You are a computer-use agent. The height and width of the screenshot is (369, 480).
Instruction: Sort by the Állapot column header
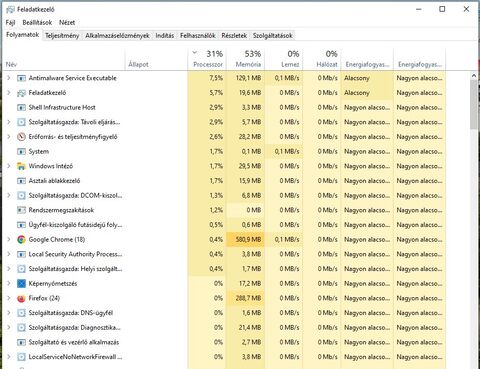click(x=157, y=59)
